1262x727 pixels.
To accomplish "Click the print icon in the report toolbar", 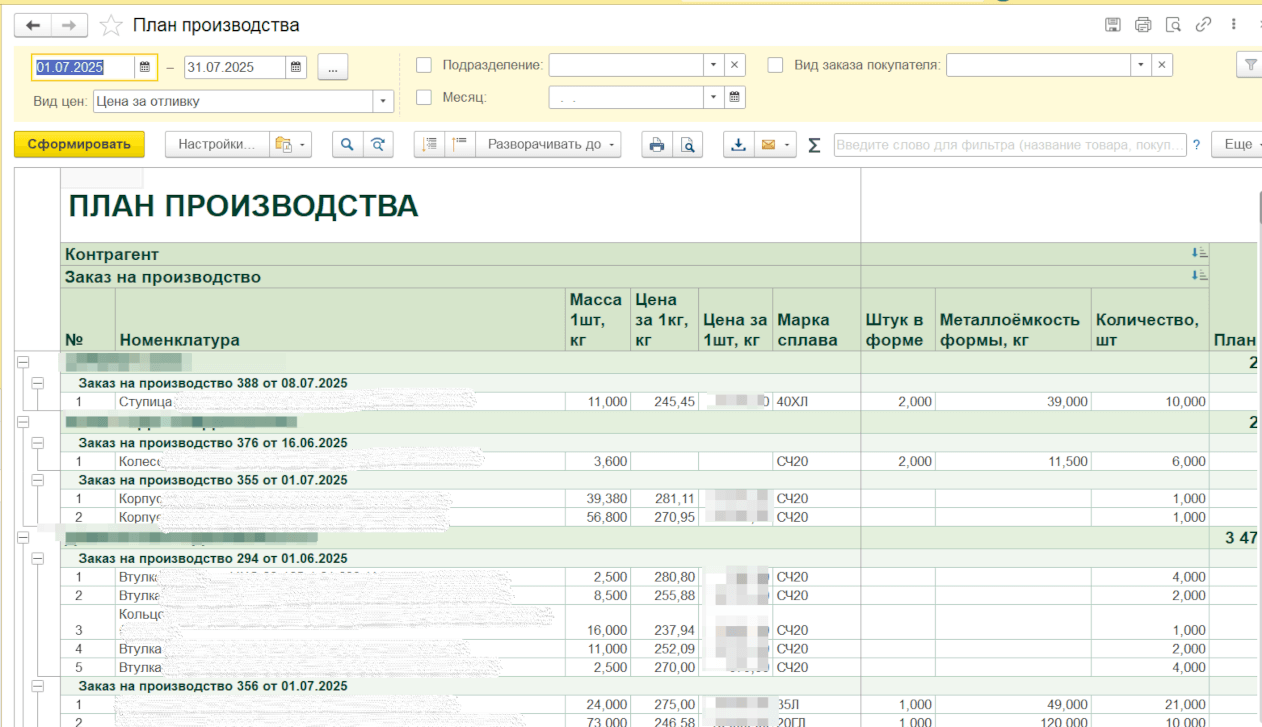I will (657, 145).
